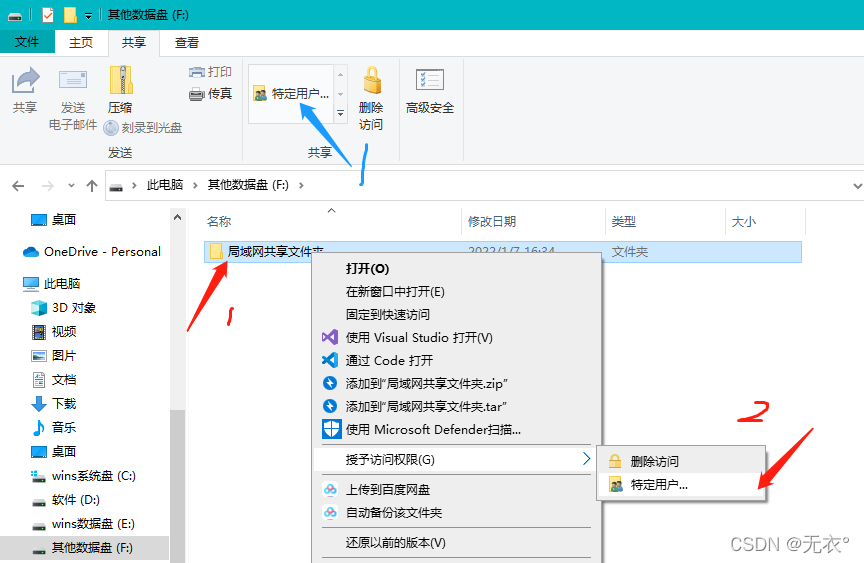Open Quick Access Toolbar customize dropdown

pos(88,16)
